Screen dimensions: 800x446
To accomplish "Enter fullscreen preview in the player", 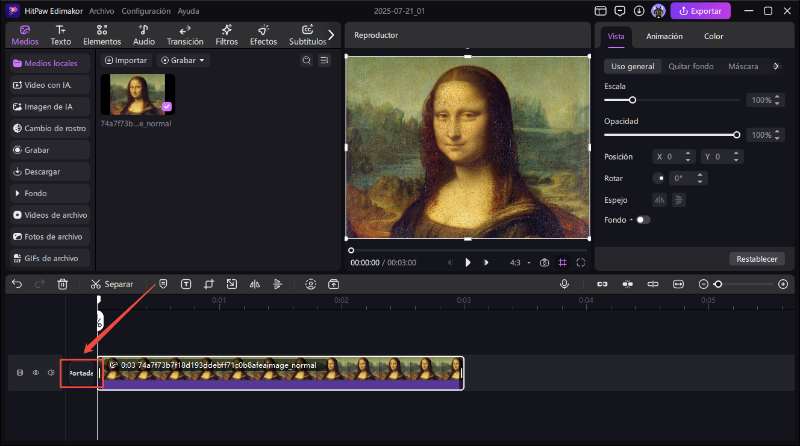I will [x=580, y=262].
